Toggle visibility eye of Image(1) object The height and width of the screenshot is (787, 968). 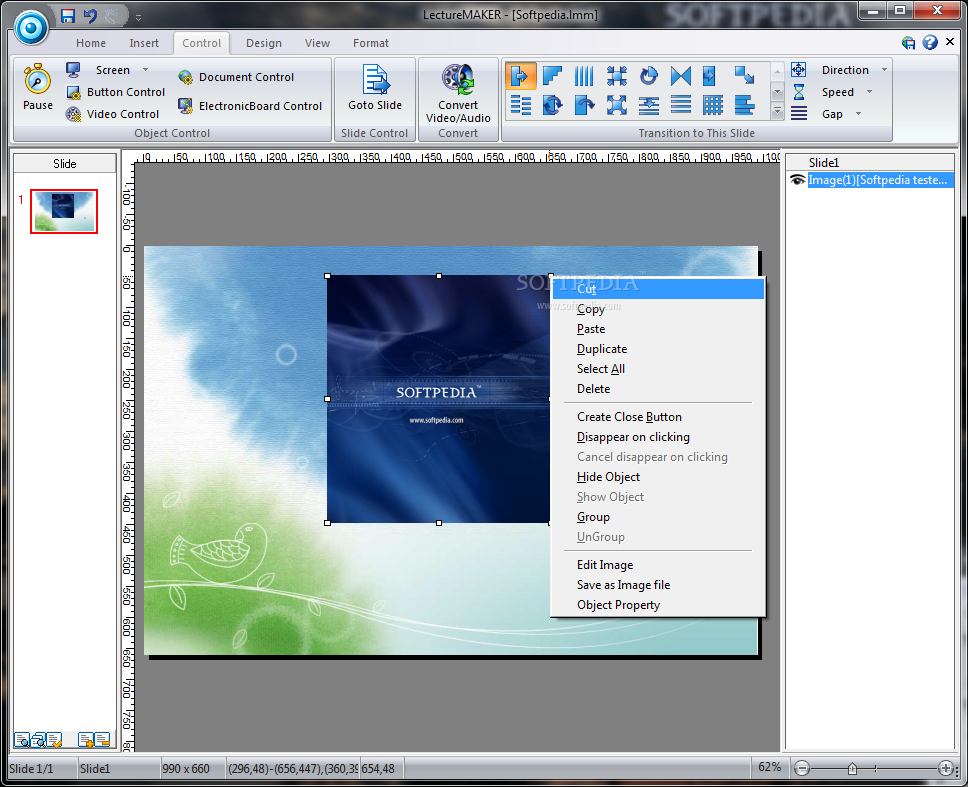(797, 180)
